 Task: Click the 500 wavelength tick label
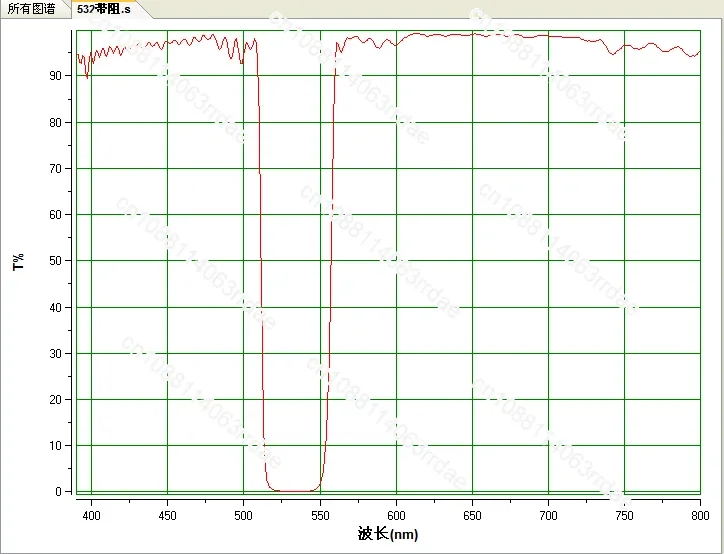click(243, 516)
